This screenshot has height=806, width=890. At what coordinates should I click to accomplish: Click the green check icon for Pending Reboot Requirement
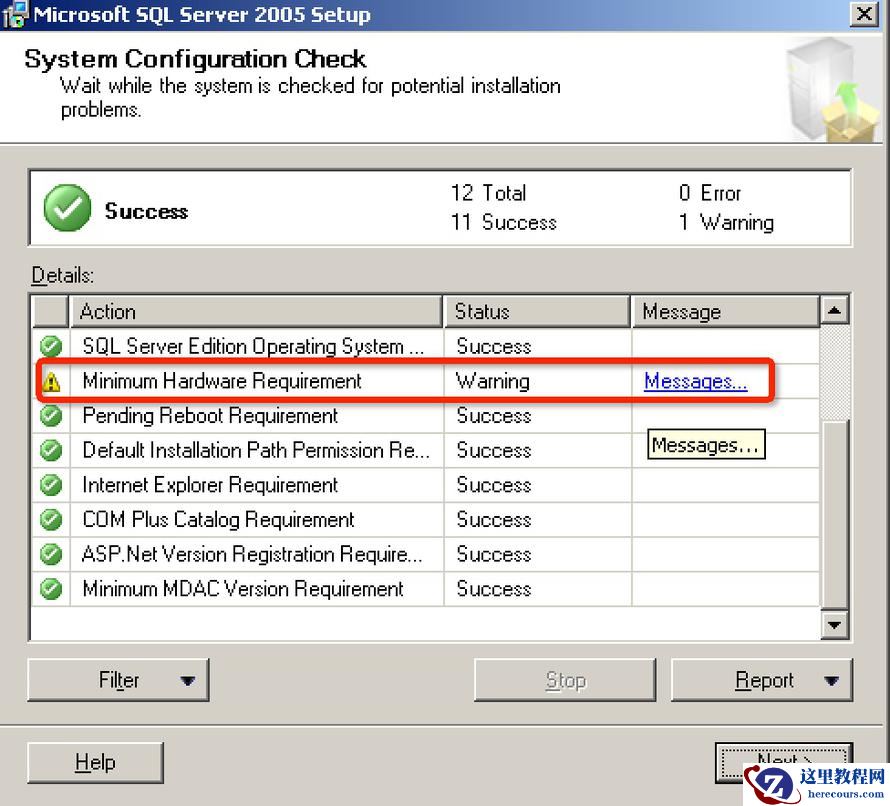point(51,415)
